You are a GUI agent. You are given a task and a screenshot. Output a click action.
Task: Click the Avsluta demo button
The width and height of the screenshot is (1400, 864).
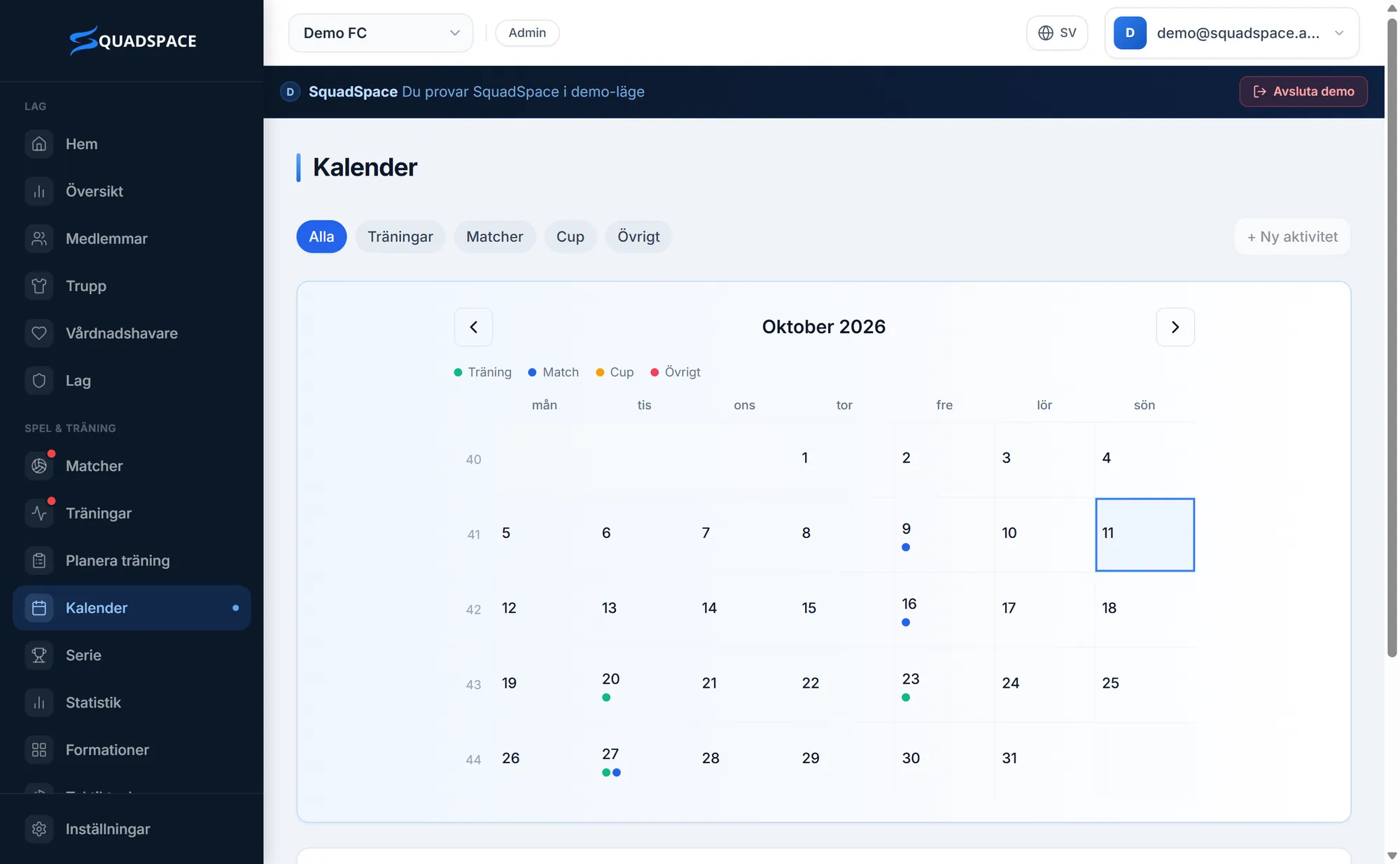click(x=1303, y=92)
